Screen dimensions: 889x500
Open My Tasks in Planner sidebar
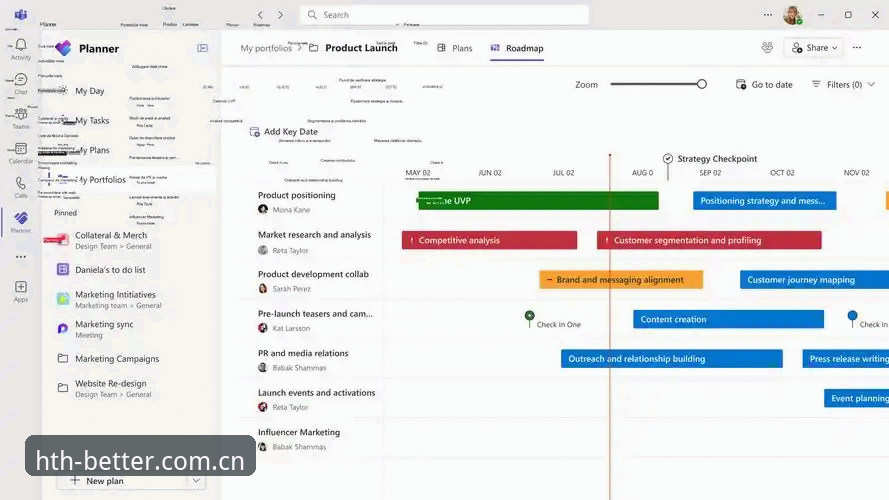click(x=92, y=120)
